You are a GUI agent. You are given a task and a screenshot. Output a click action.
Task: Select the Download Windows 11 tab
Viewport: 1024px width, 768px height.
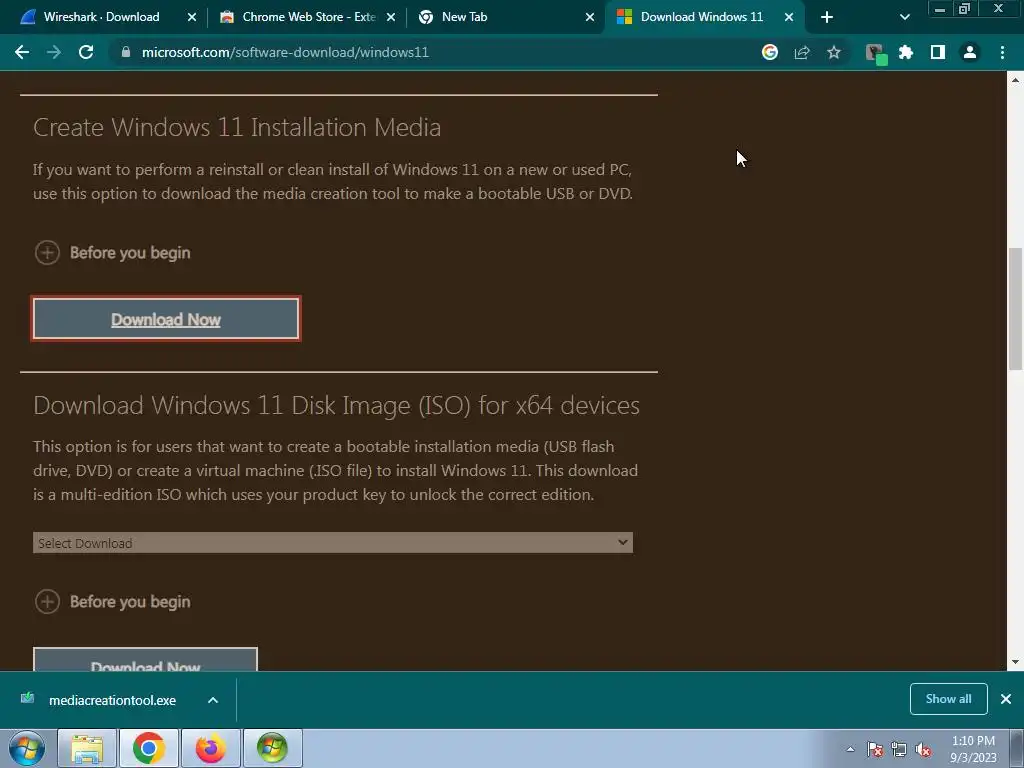click(701, 17)
